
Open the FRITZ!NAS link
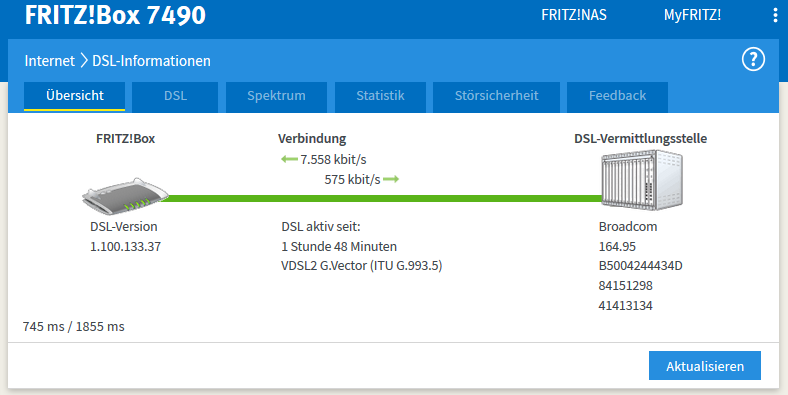point(573,15)
